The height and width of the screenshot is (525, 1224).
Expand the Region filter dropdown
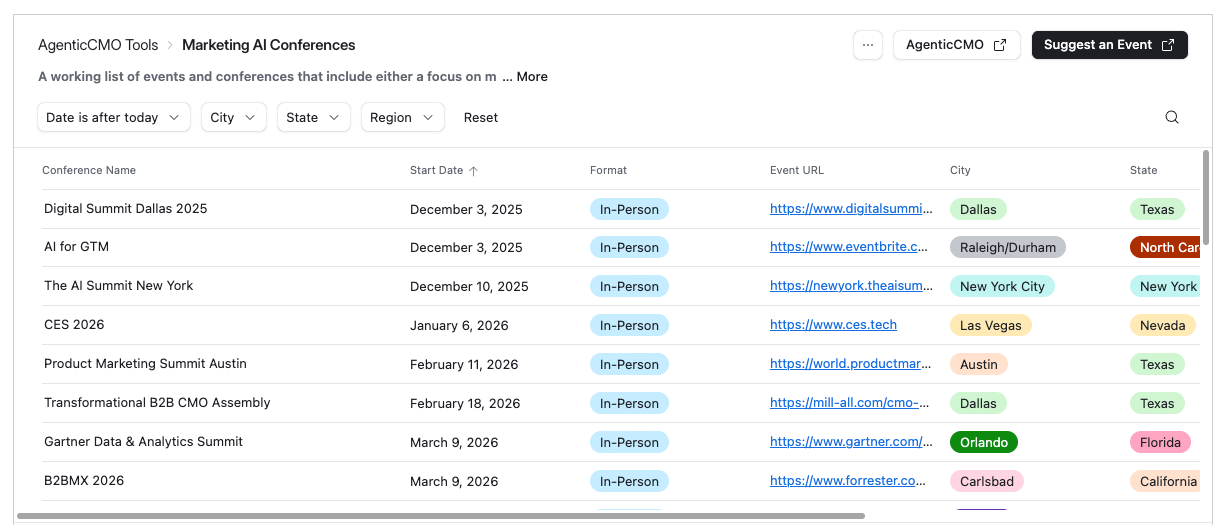(402, 117)
